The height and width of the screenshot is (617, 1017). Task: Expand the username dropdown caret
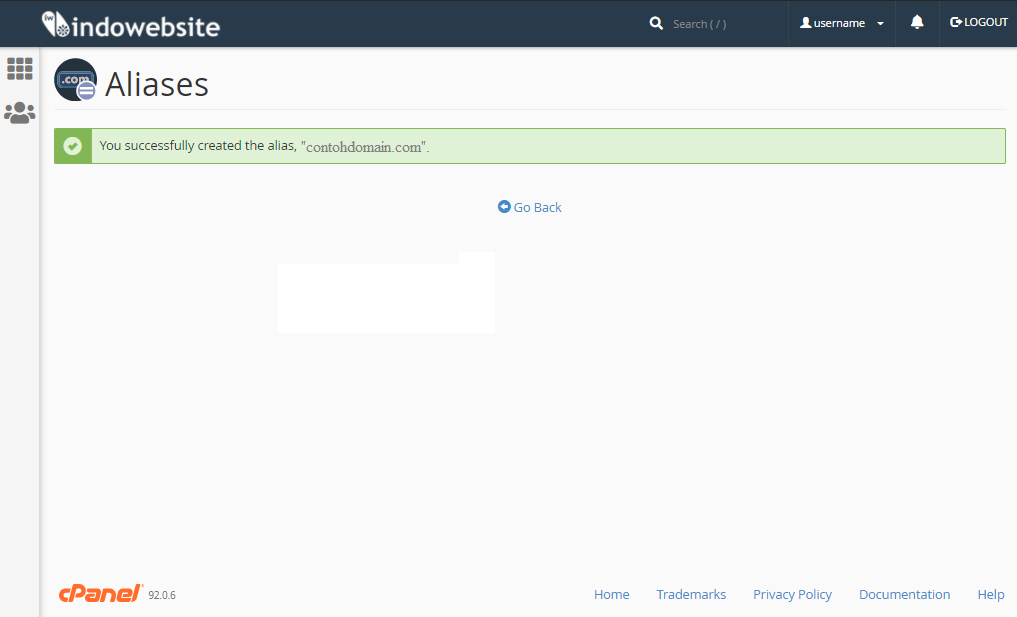880,24
